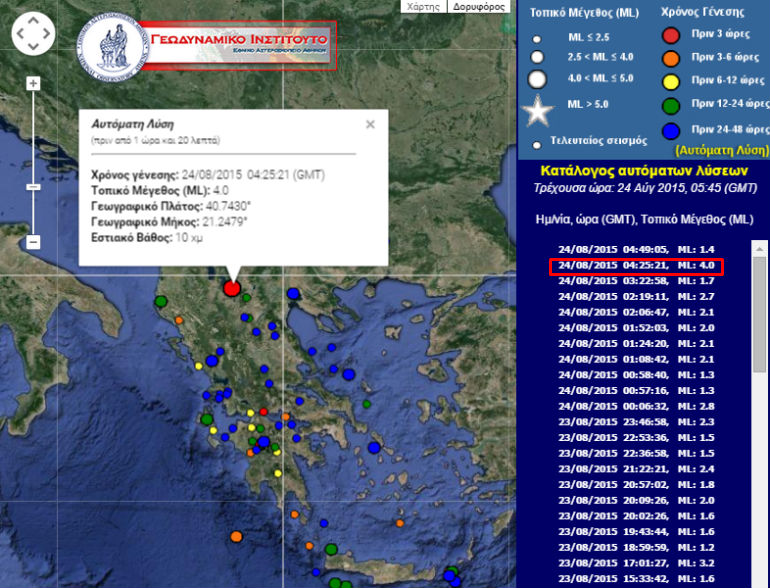This screenshot has width=770, height=588.
Task: Click the zoom out minus button
Action: [33, 242]
